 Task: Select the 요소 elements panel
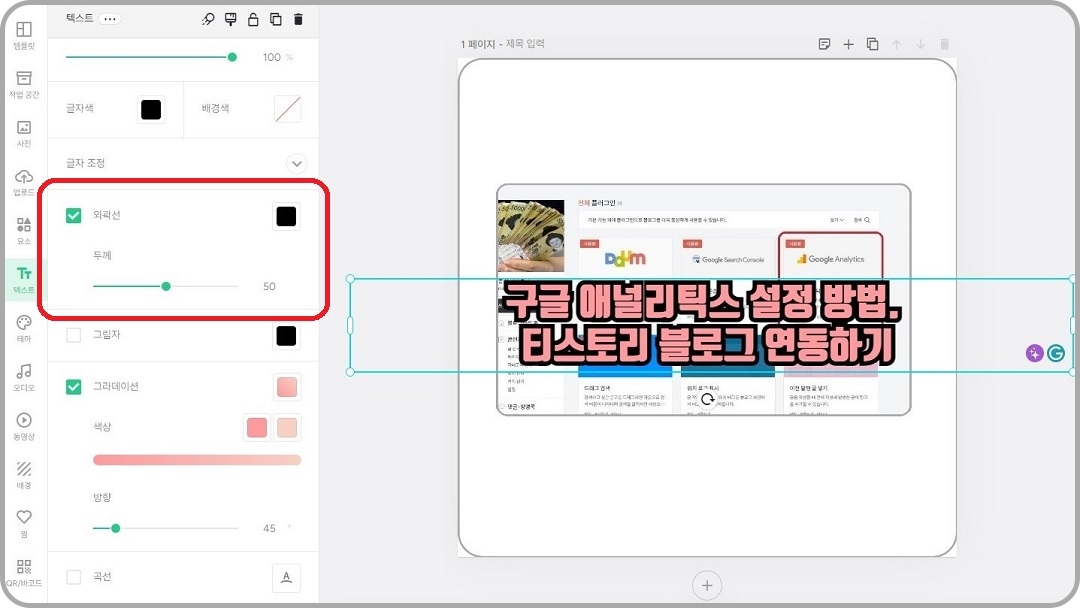(x=23, y=230)
